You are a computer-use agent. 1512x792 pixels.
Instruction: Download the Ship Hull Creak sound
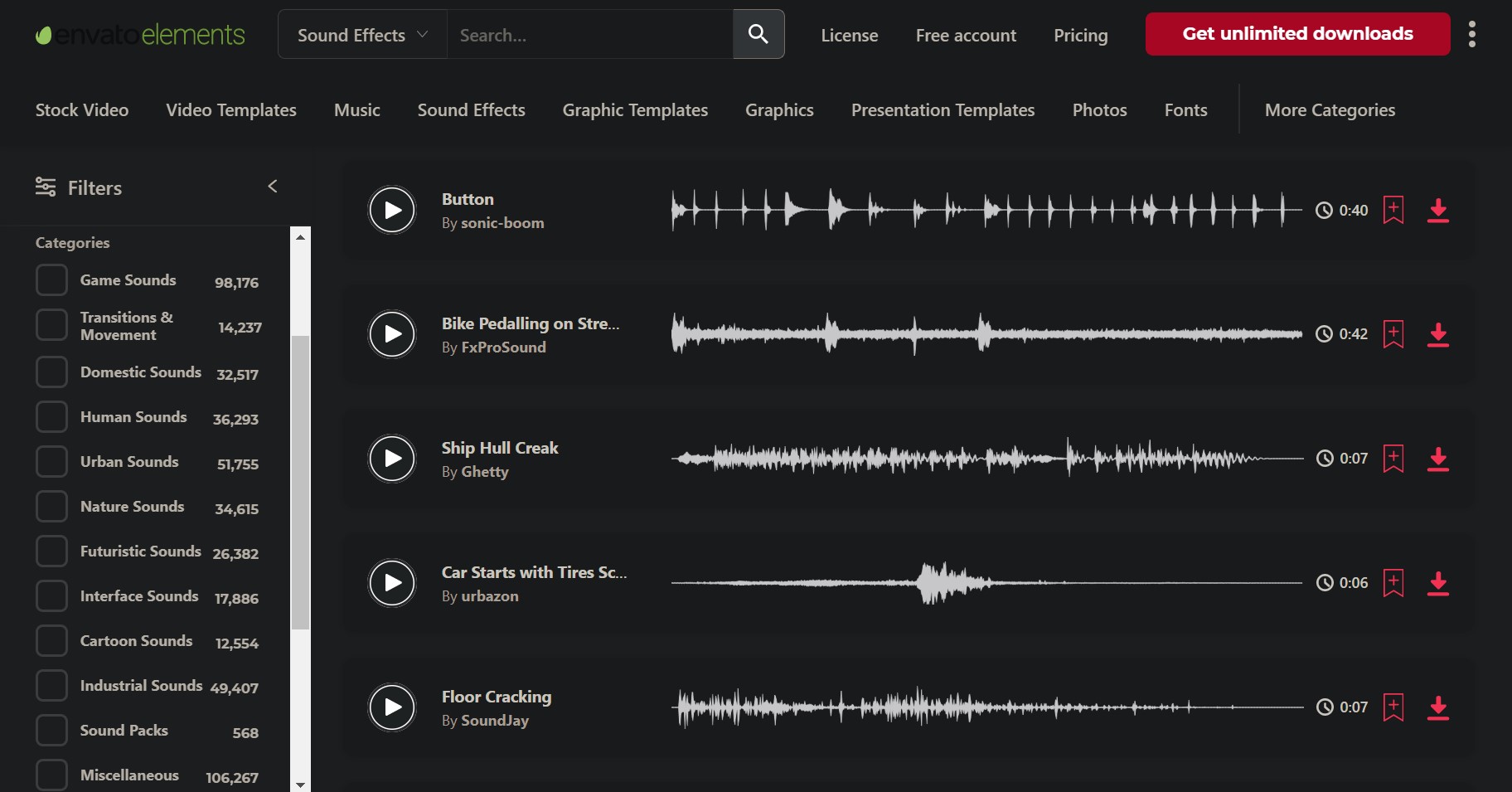pos(1438,459)
